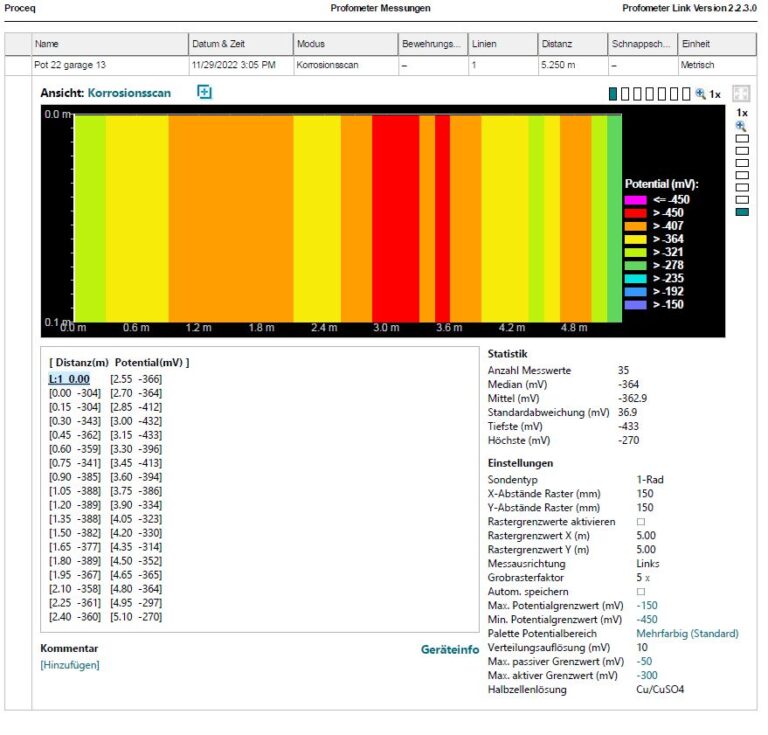Click the magenta <= -450 legend swatch
Image resolution: width=768 pixels, height=735 pixels.
pos(636,200)
